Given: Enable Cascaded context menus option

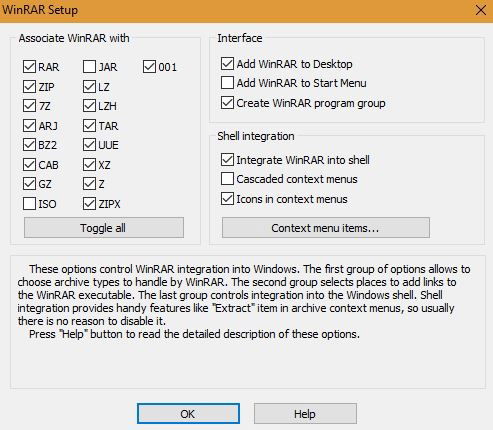Looking at the screenshot, I should coord(227,179).
